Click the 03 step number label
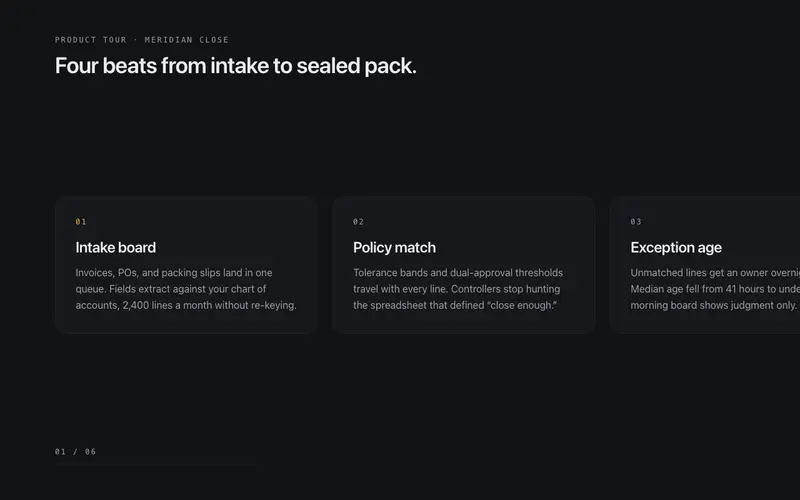The width and height of the screenshot is (800, 500). tap(636, 221)
